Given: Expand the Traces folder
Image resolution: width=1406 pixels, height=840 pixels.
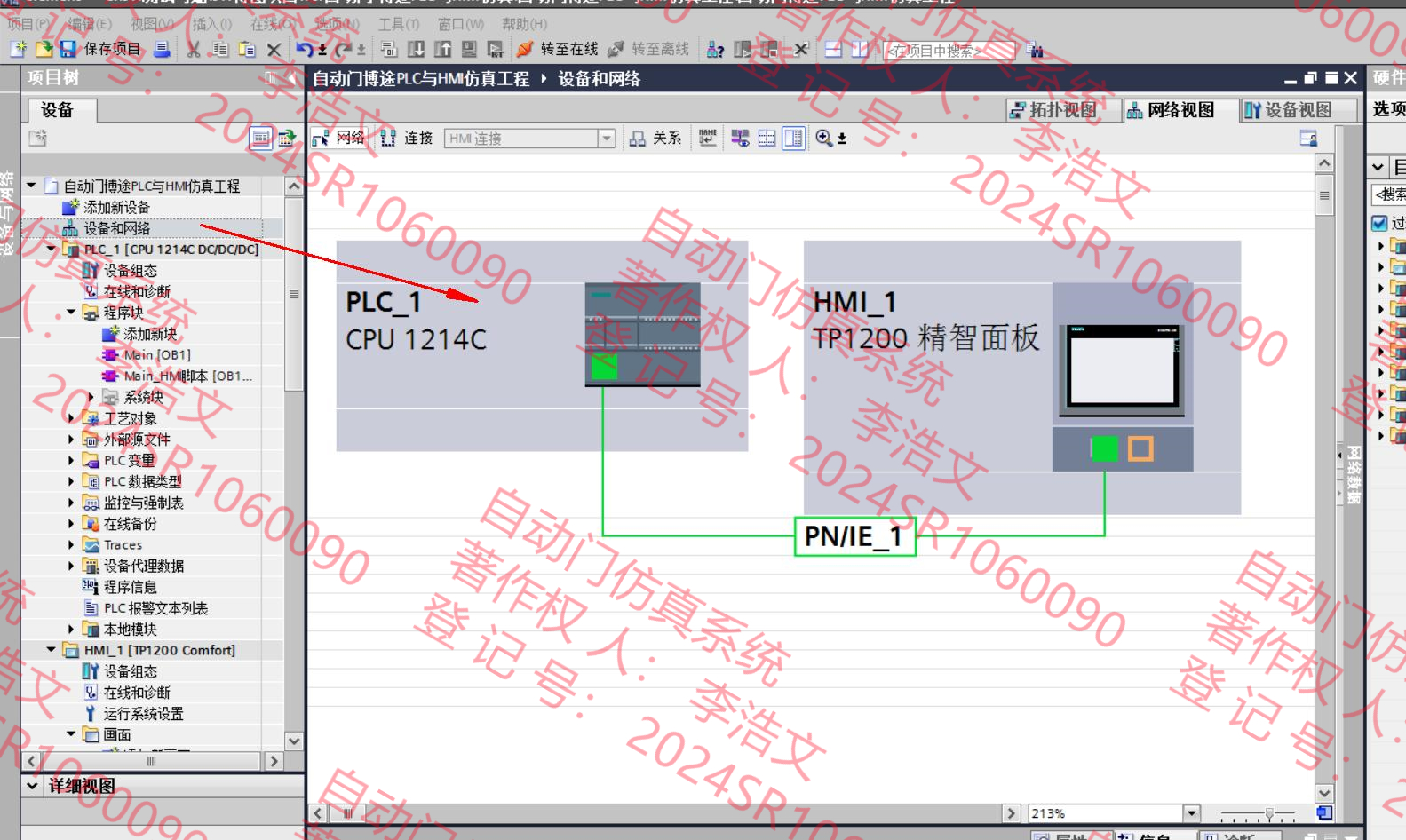Looking at the screenshot, I should (71, 544).
